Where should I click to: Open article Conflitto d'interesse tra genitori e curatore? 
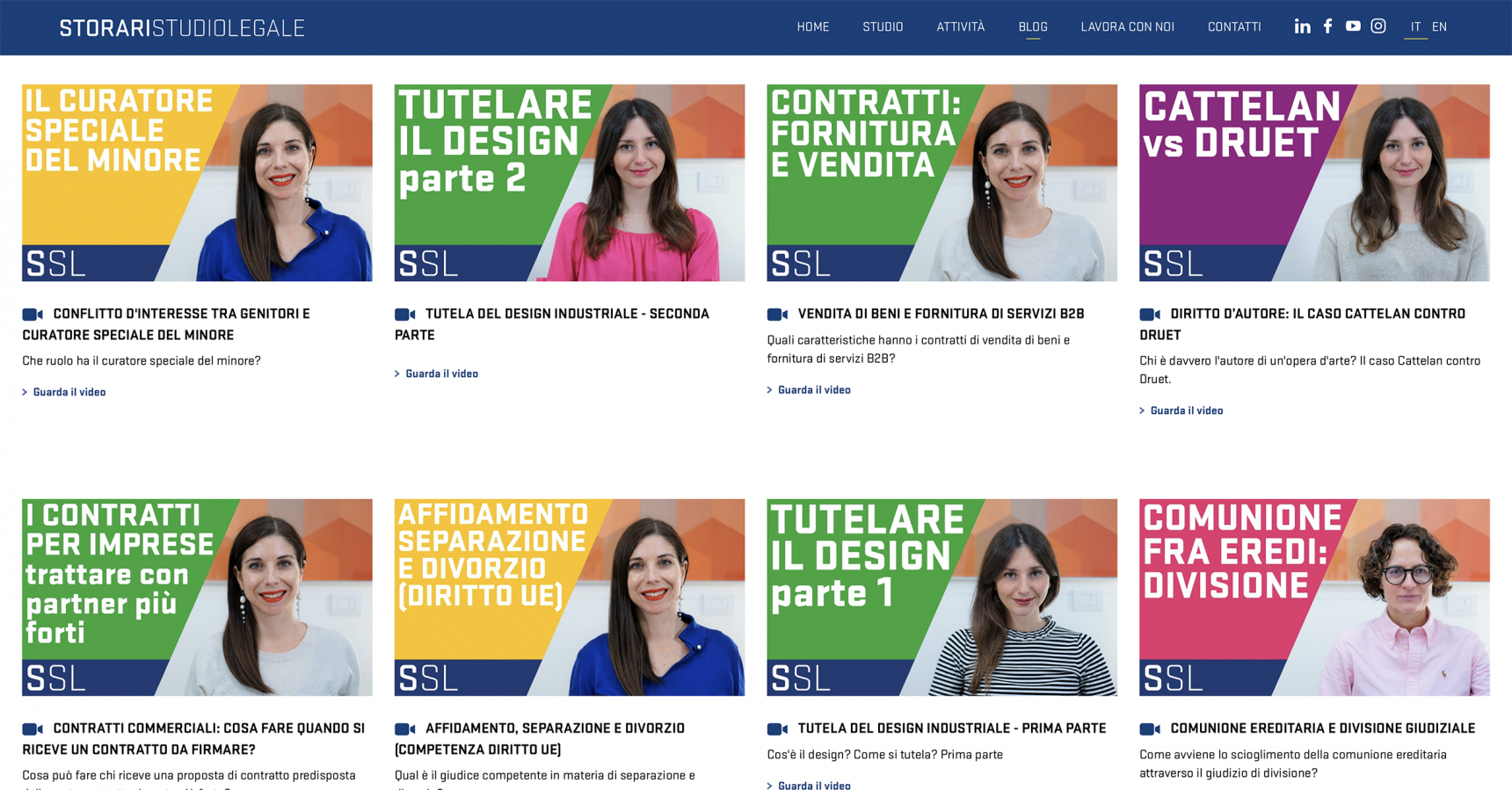point(167,324)
